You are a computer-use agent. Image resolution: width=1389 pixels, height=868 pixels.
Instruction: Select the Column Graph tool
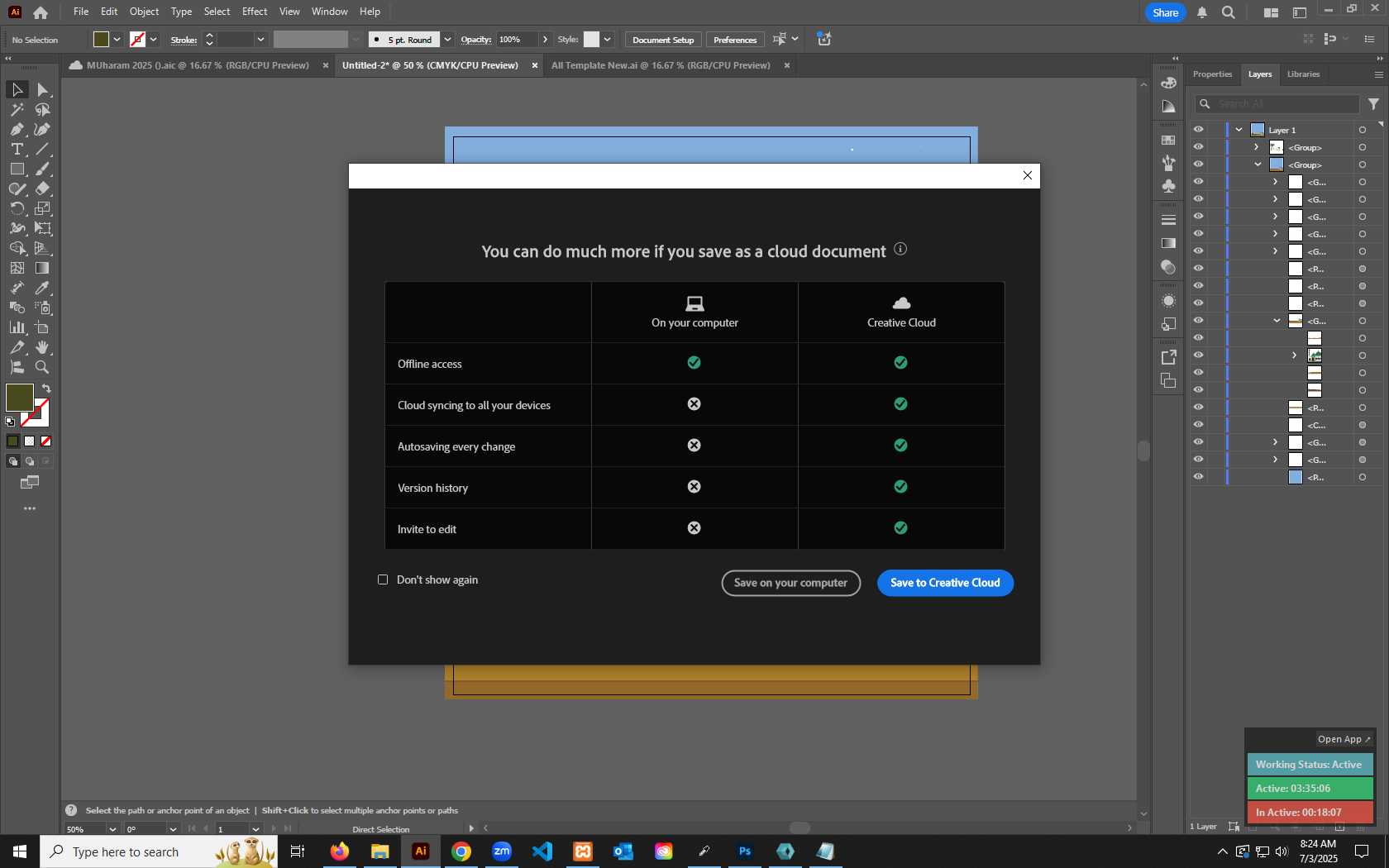tap(17, 327)
